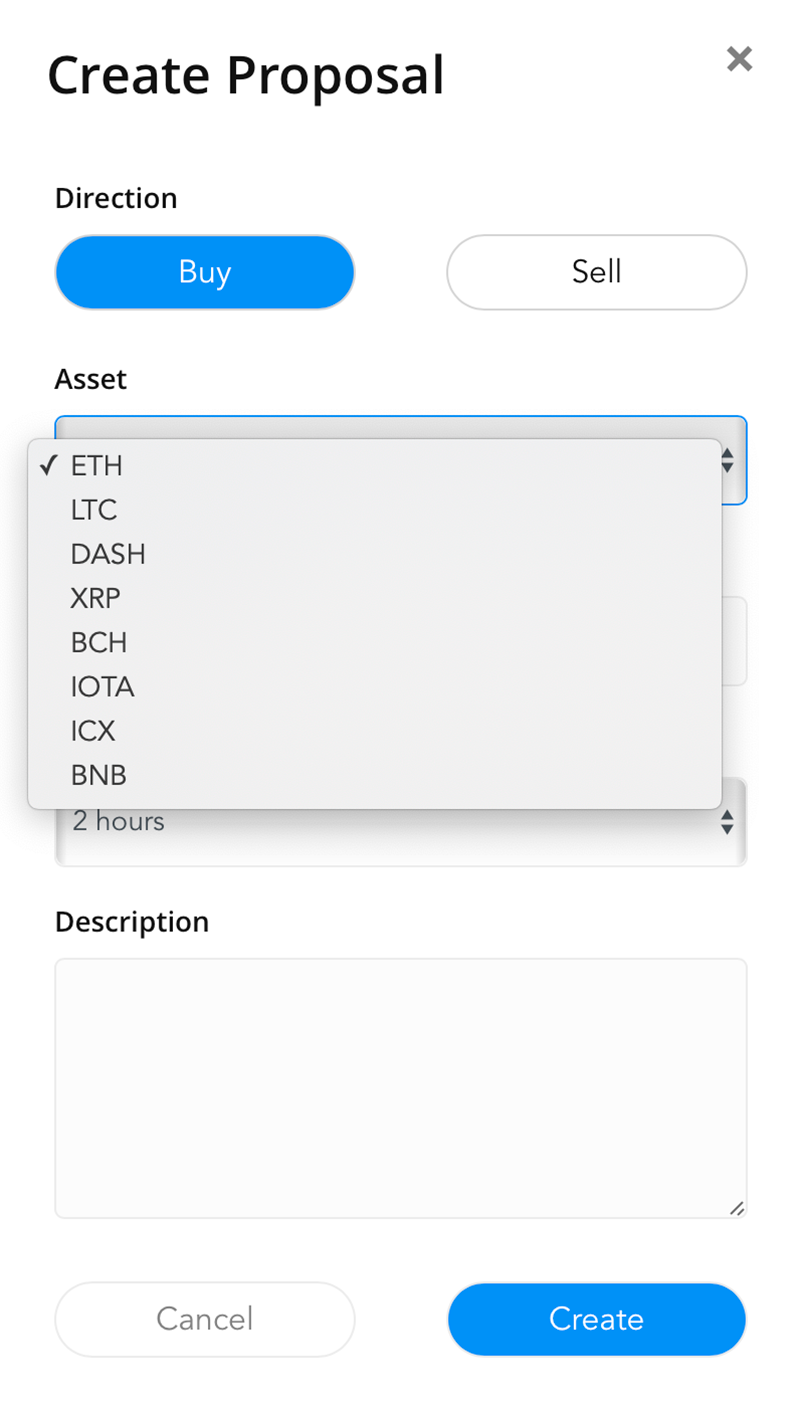Choose ETH from the asset list
This screenshot has height=1408, width=800.
(375, 466)
